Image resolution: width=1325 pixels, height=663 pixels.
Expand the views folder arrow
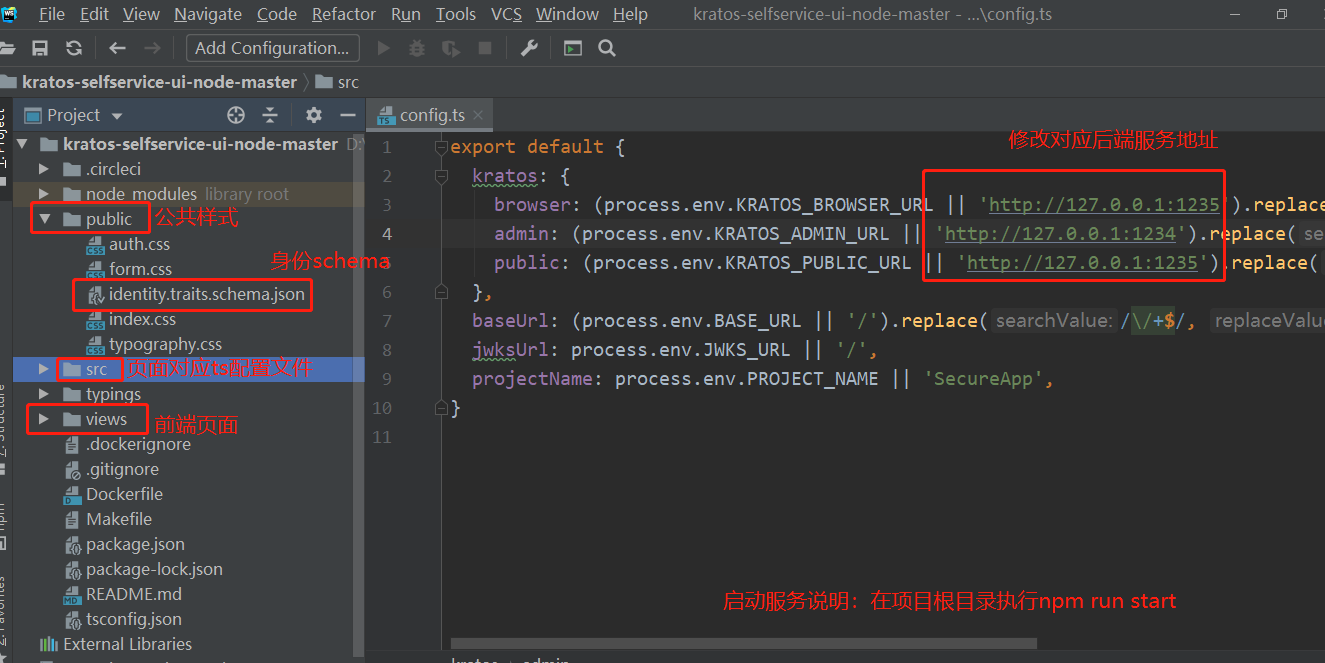(44, 419)
